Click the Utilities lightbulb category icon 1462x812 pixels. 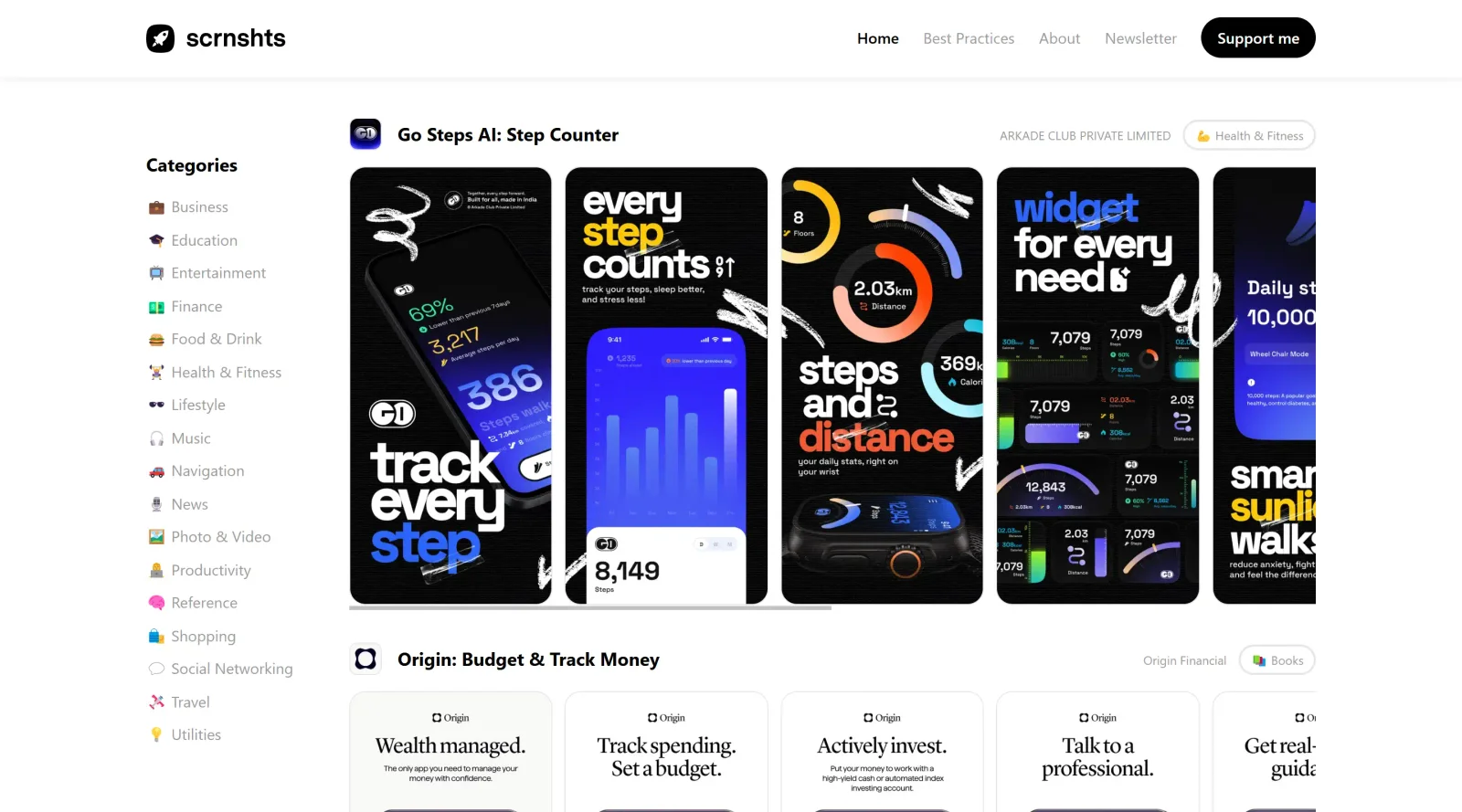156,735
